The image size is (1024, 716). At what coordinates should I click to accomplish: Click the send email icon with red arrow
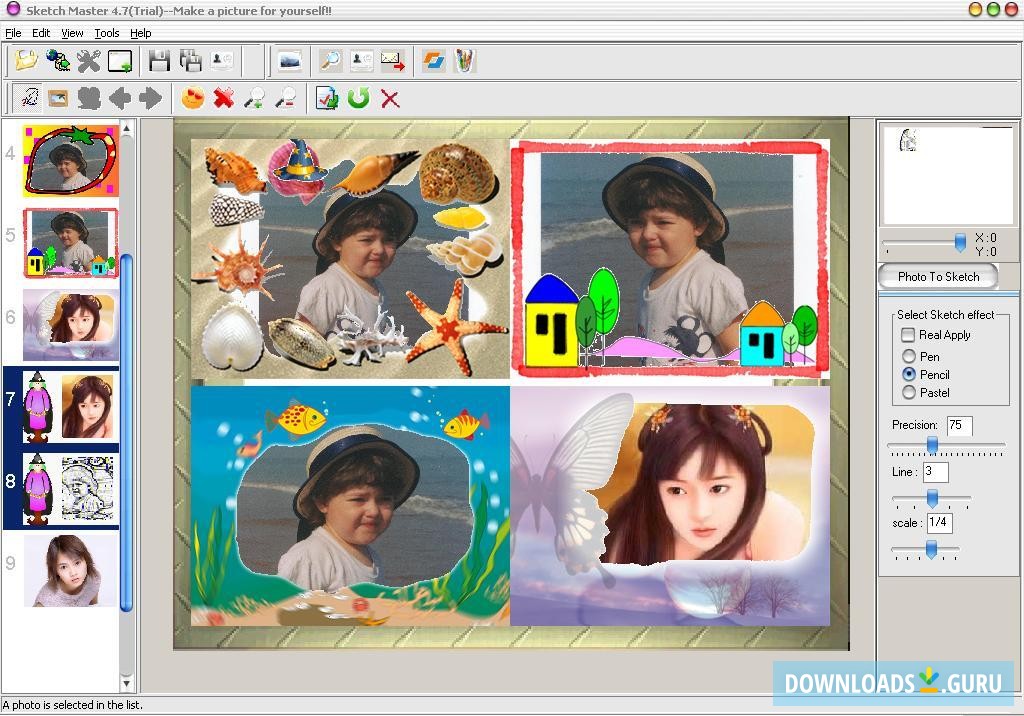click(391, 60)
